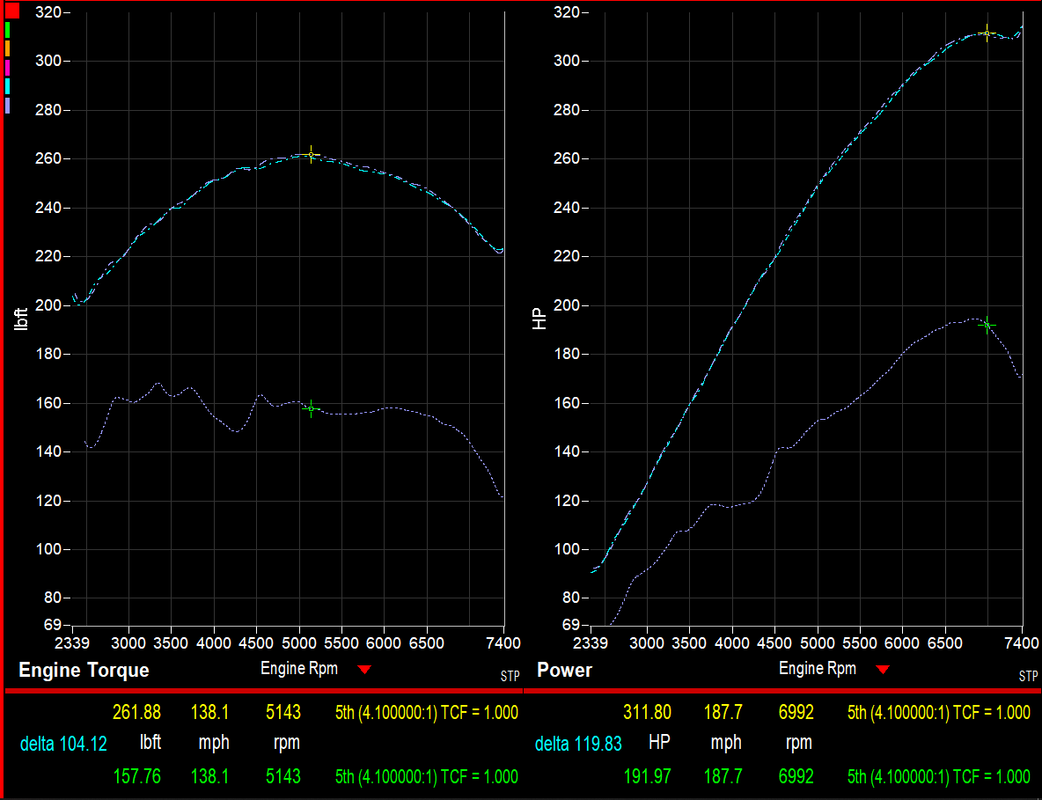The width and height of the screenshot is (1042, 800).
Task: Click the green 5143 rpm torque reading
Action: (x=282, y=775)
